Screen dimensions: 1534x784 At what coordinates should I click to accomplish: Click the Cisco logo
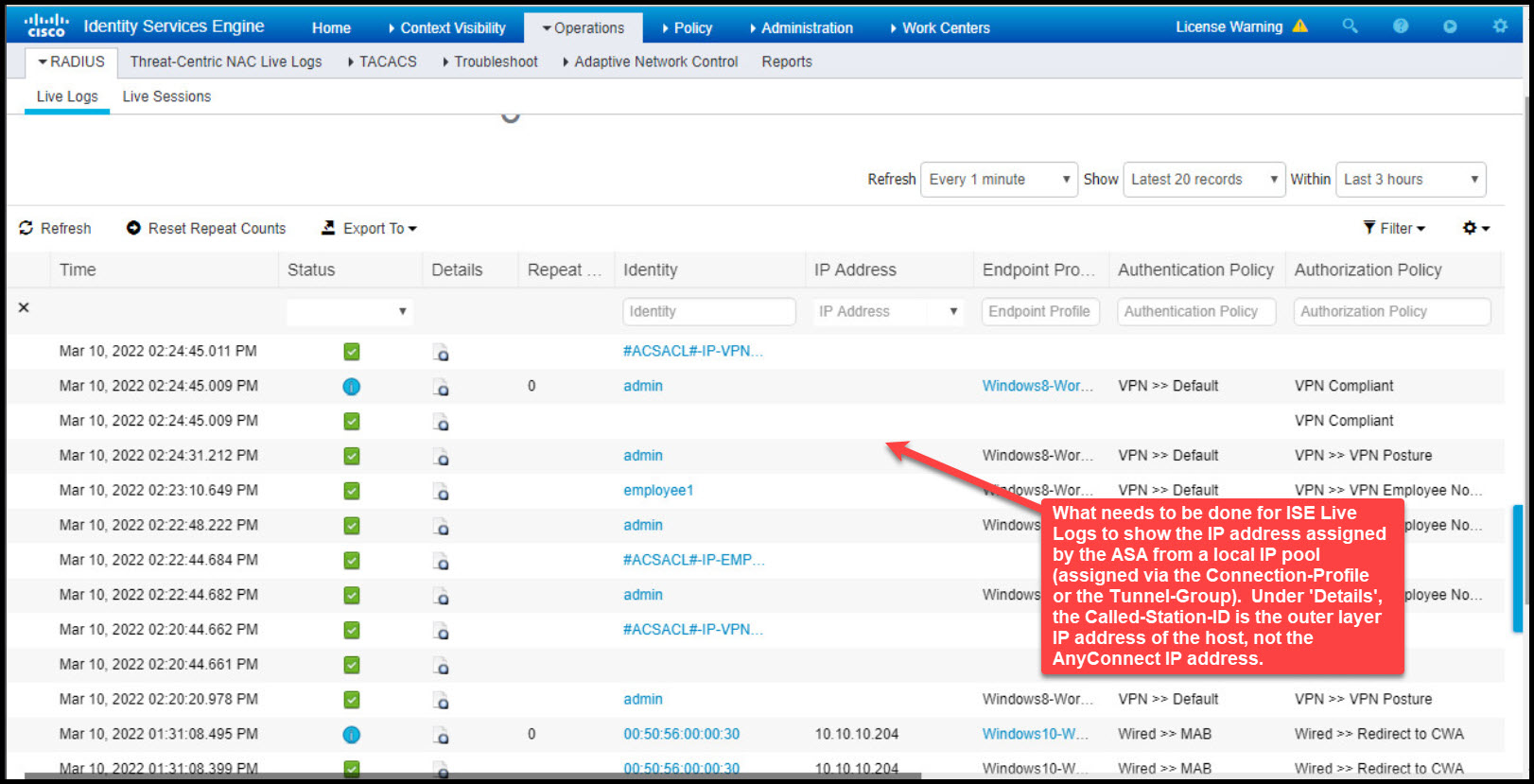pos(46,26)
